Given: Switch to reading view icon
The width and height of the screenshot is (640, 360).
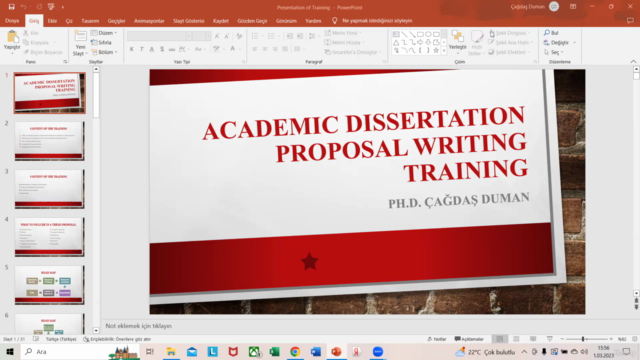Looking at the screenshot, I should point(533,339).
